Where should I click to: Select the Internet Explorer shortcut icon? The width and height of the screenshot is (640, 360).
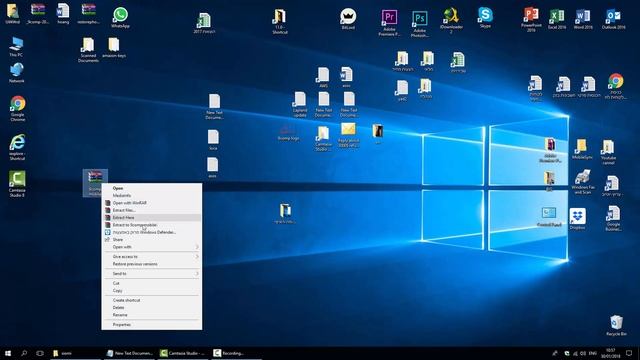17,147
